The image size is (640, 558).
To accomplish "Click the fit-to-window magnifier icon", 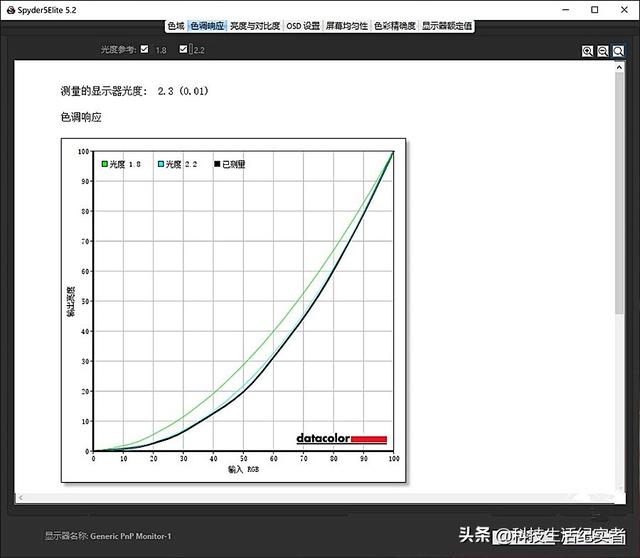I will (x=618, y=51).
